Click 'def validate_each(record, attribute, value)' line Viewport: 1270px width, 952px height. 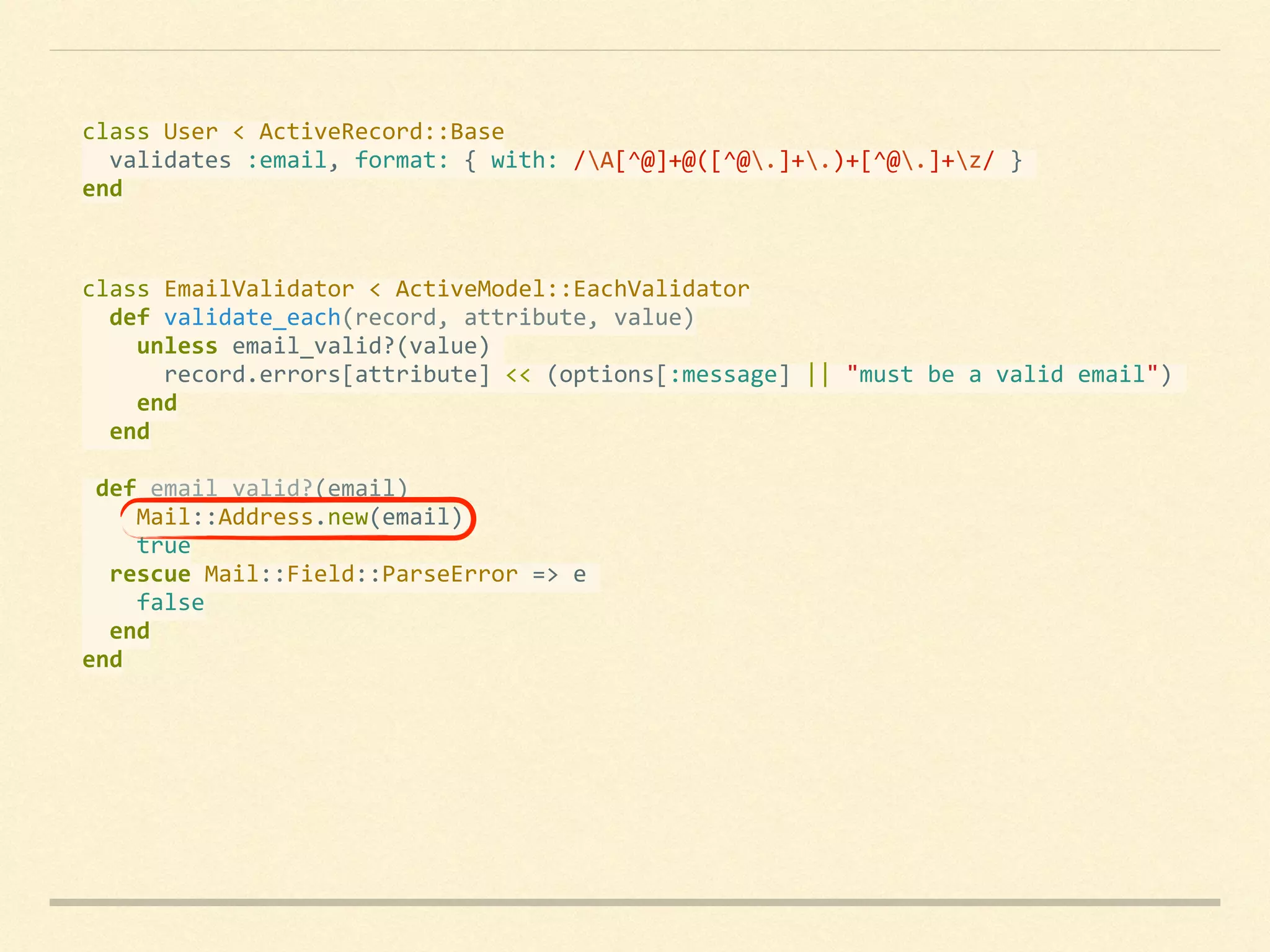pyautogui.click(x=402, y=318)
